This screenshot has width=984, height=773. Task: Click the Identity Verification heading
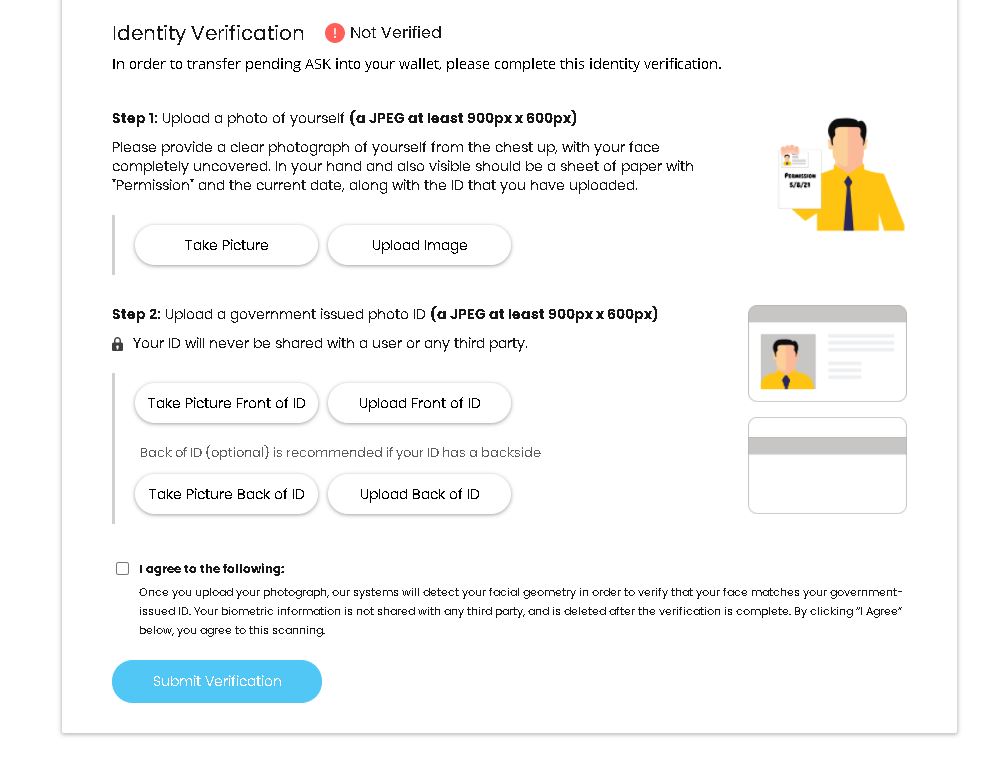click(208, 33)
